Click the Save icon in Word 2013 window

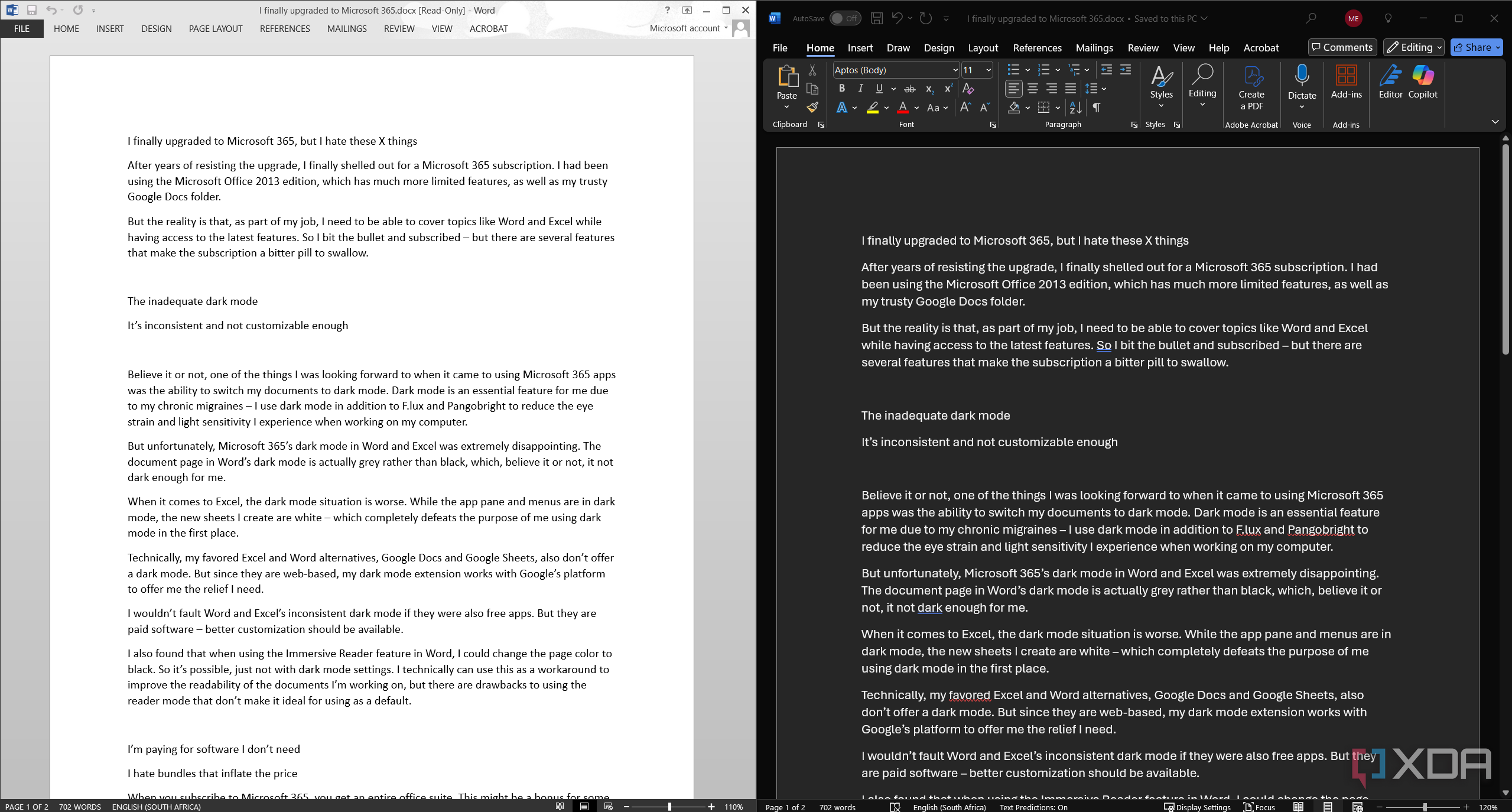click(32, 10)
